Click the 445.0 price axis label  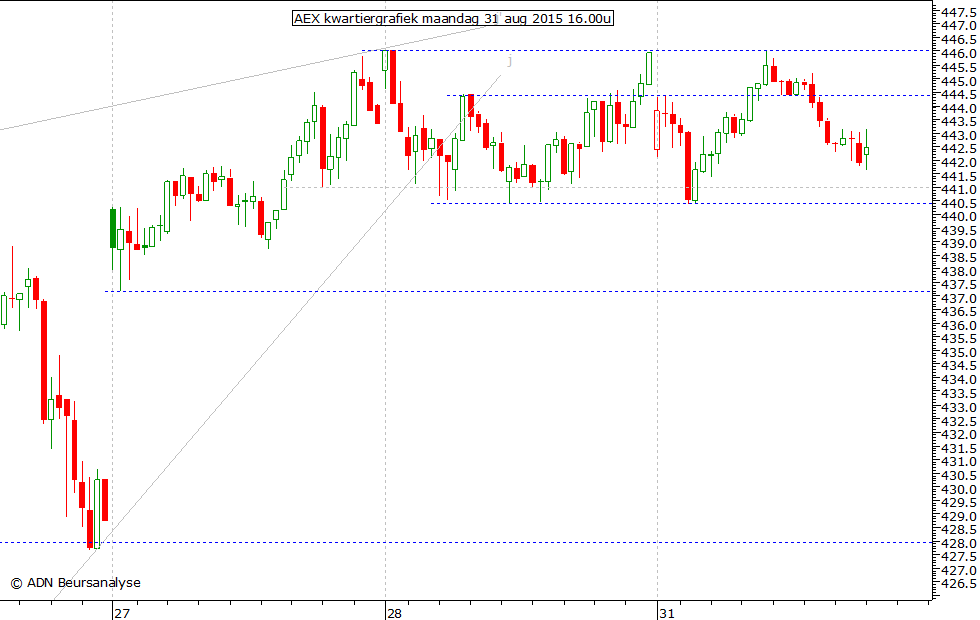pos(959,81)
